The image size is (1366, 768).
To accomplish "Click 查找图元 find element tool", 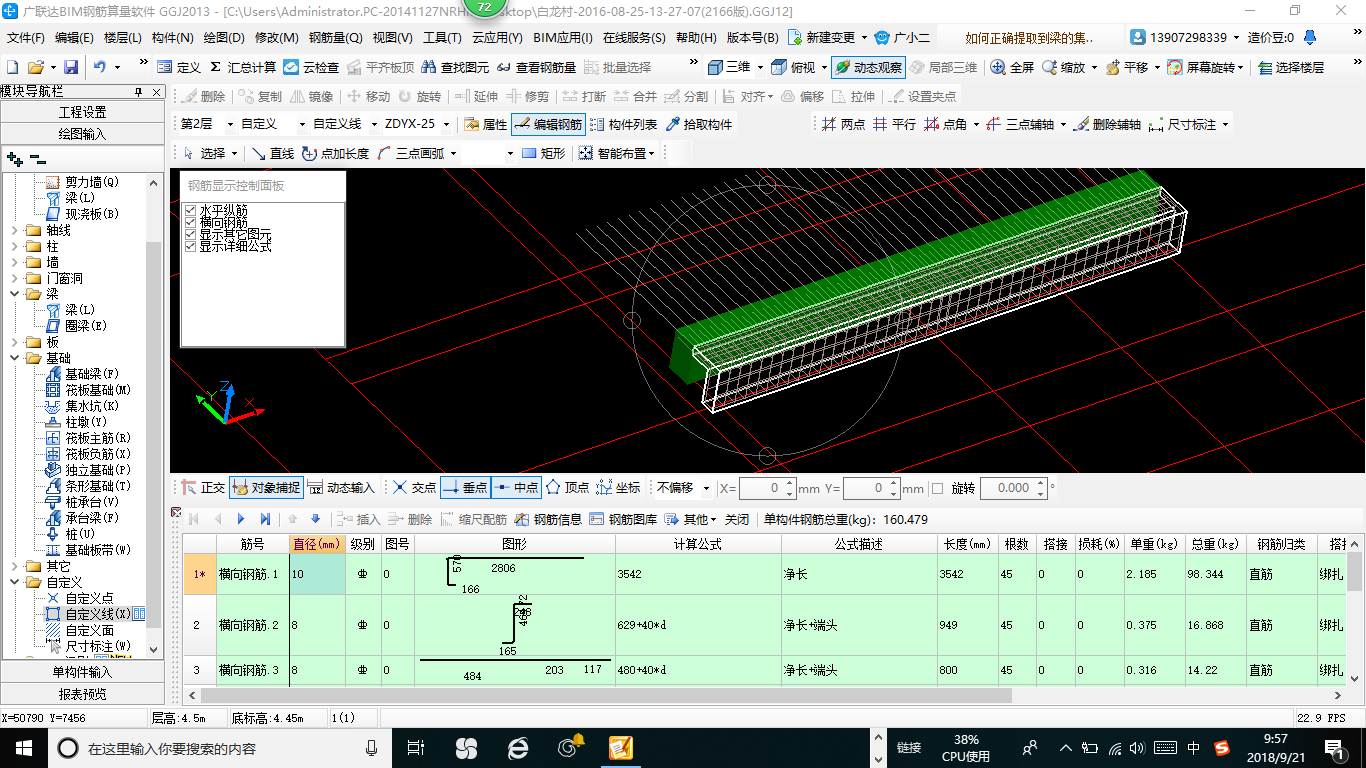I will pos(456,67).
